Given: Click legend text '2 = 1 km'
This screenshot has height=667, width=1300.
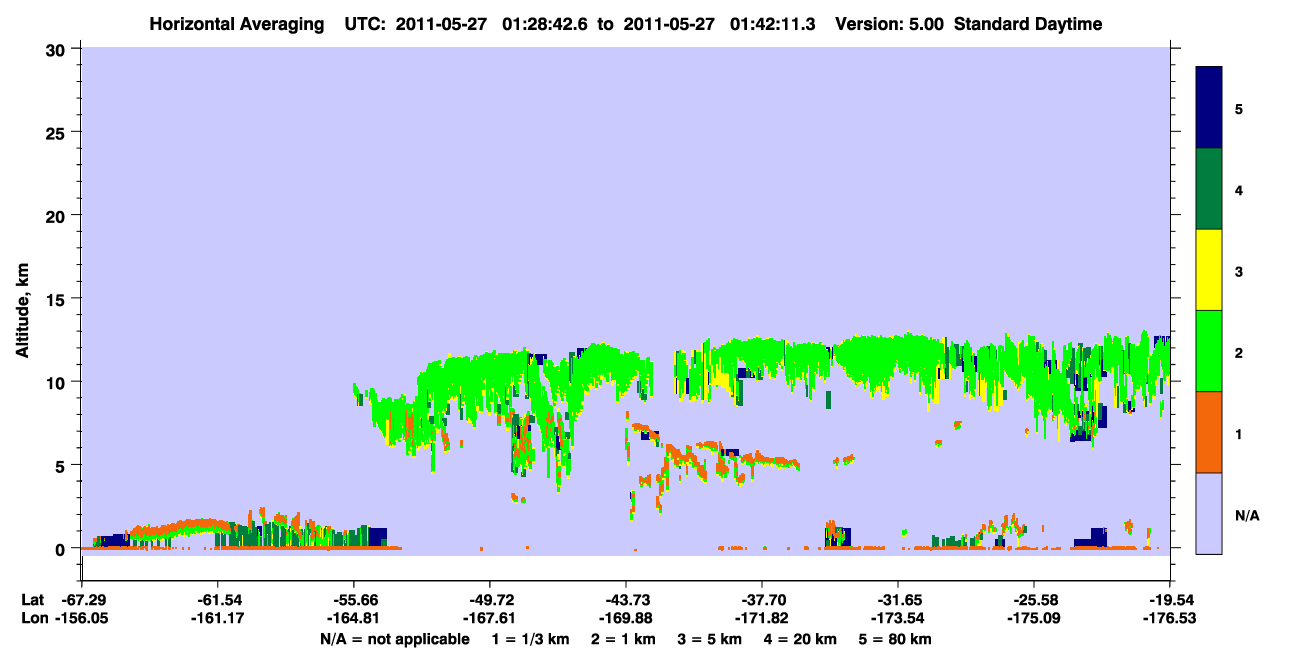Looking at the screenshot, I should (x=625, y=639).
